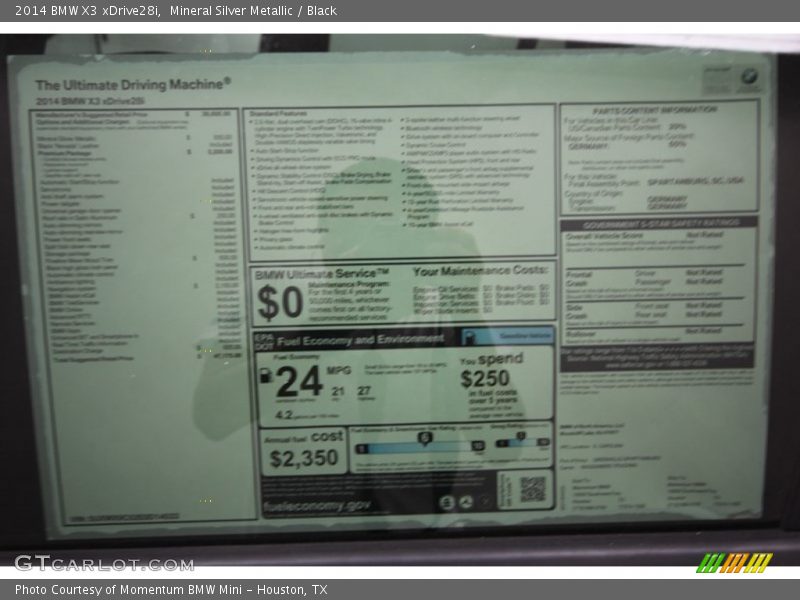Click the BMW roundel logo on sticker
The image size is (800, 600).
[749, 77]
